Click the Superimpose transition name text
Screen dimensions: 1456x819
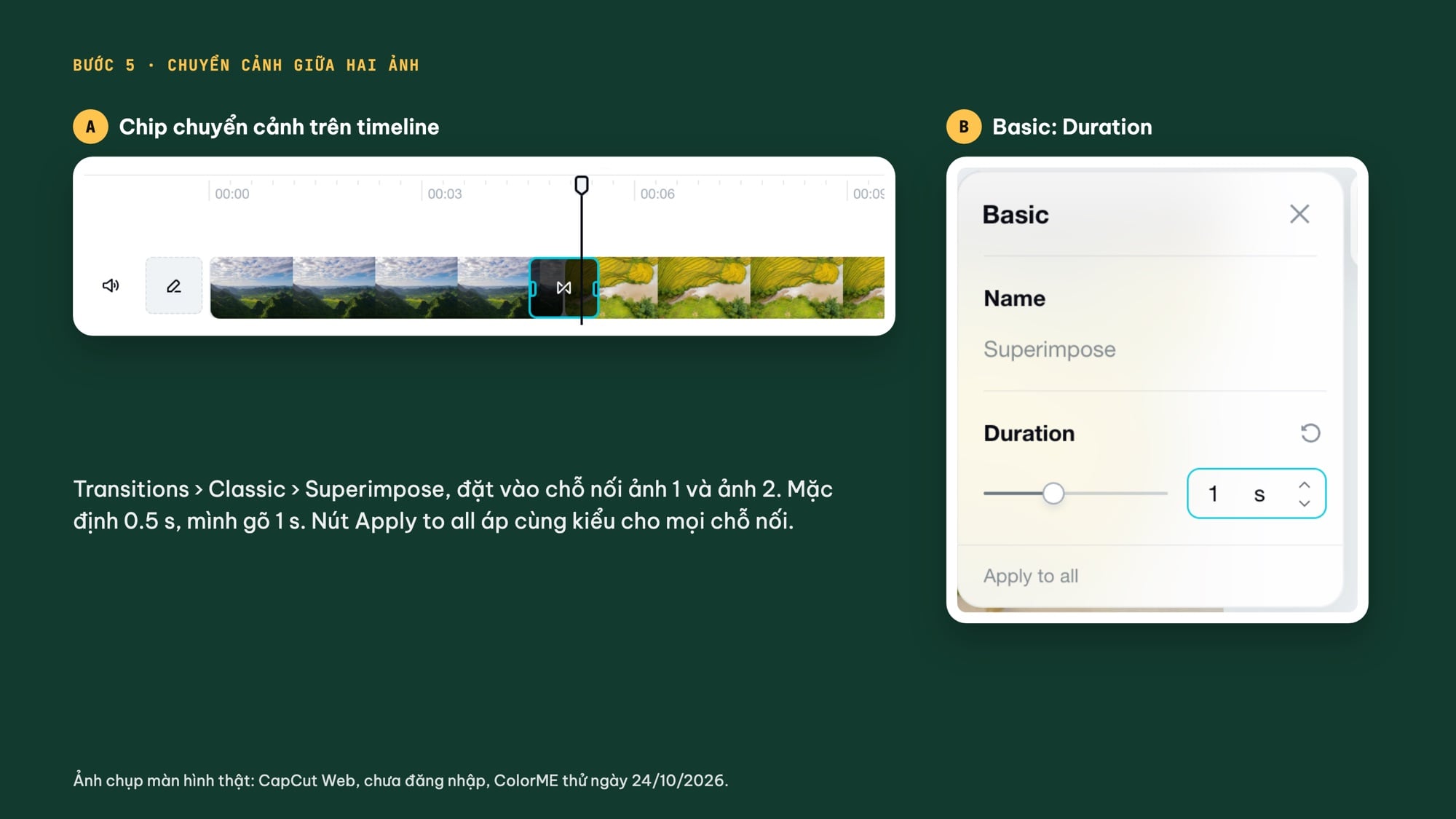click(x=1050, y=349)
